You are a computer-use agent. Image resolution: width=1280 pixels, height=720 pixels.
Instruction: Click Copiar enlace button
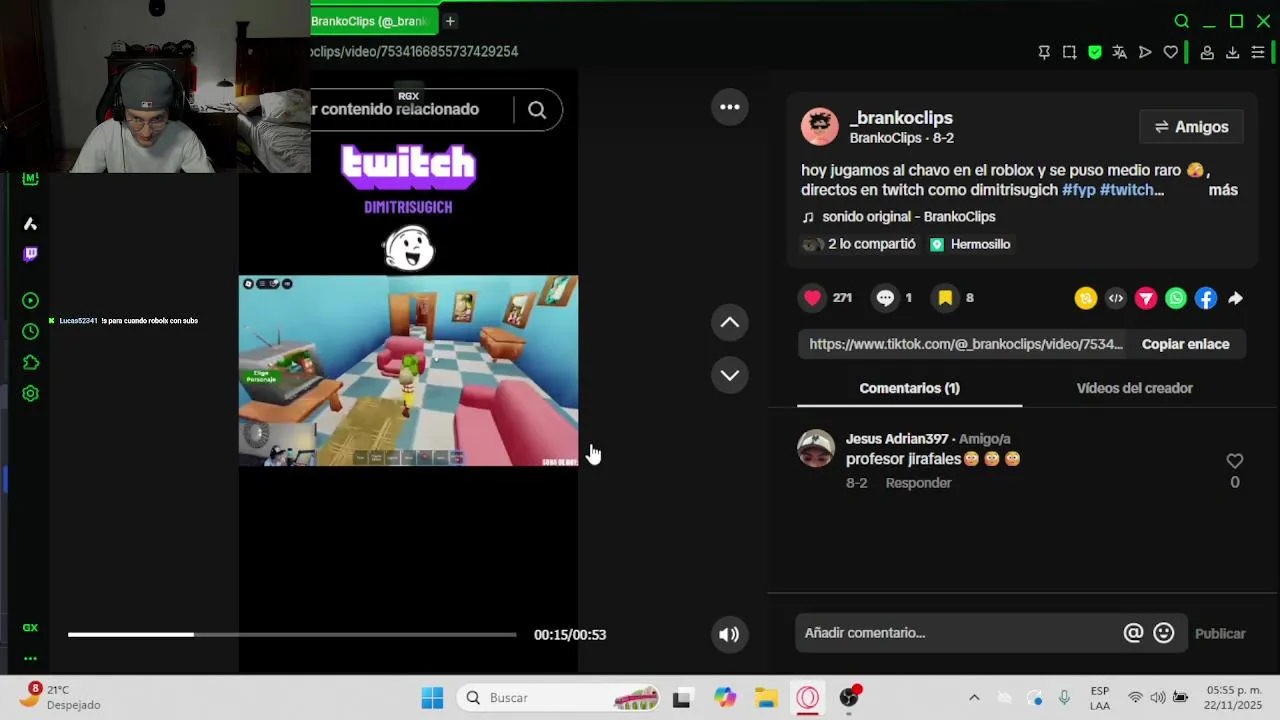pyautogui.click(x=1185, y=344)
